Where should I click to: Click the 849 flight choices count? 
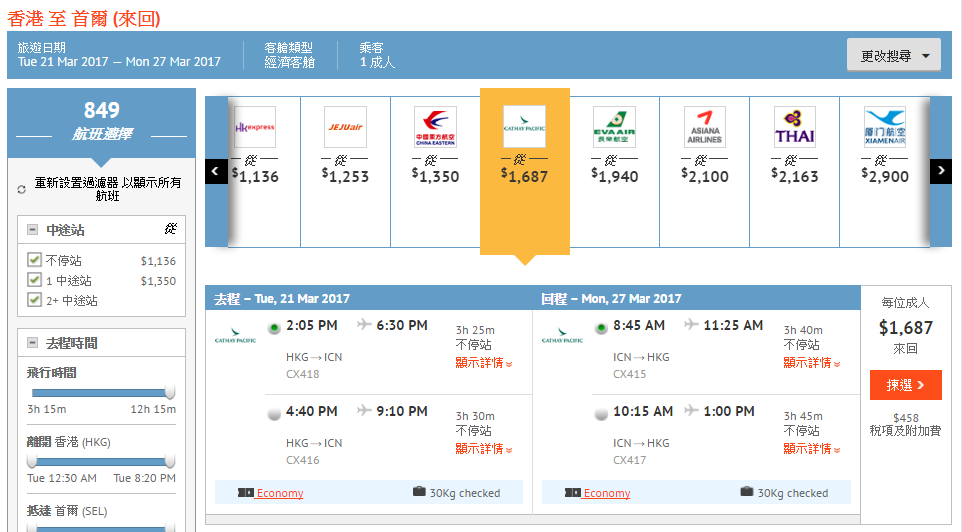coord(102,110)
